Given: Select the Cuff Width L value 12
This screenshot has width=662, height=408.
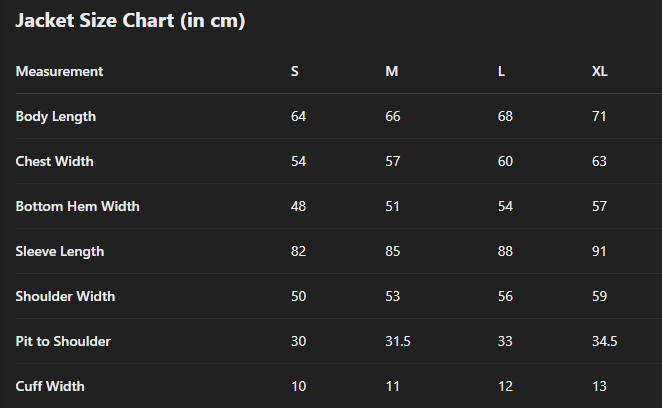Looking at the screenshot, I should 505,386.
